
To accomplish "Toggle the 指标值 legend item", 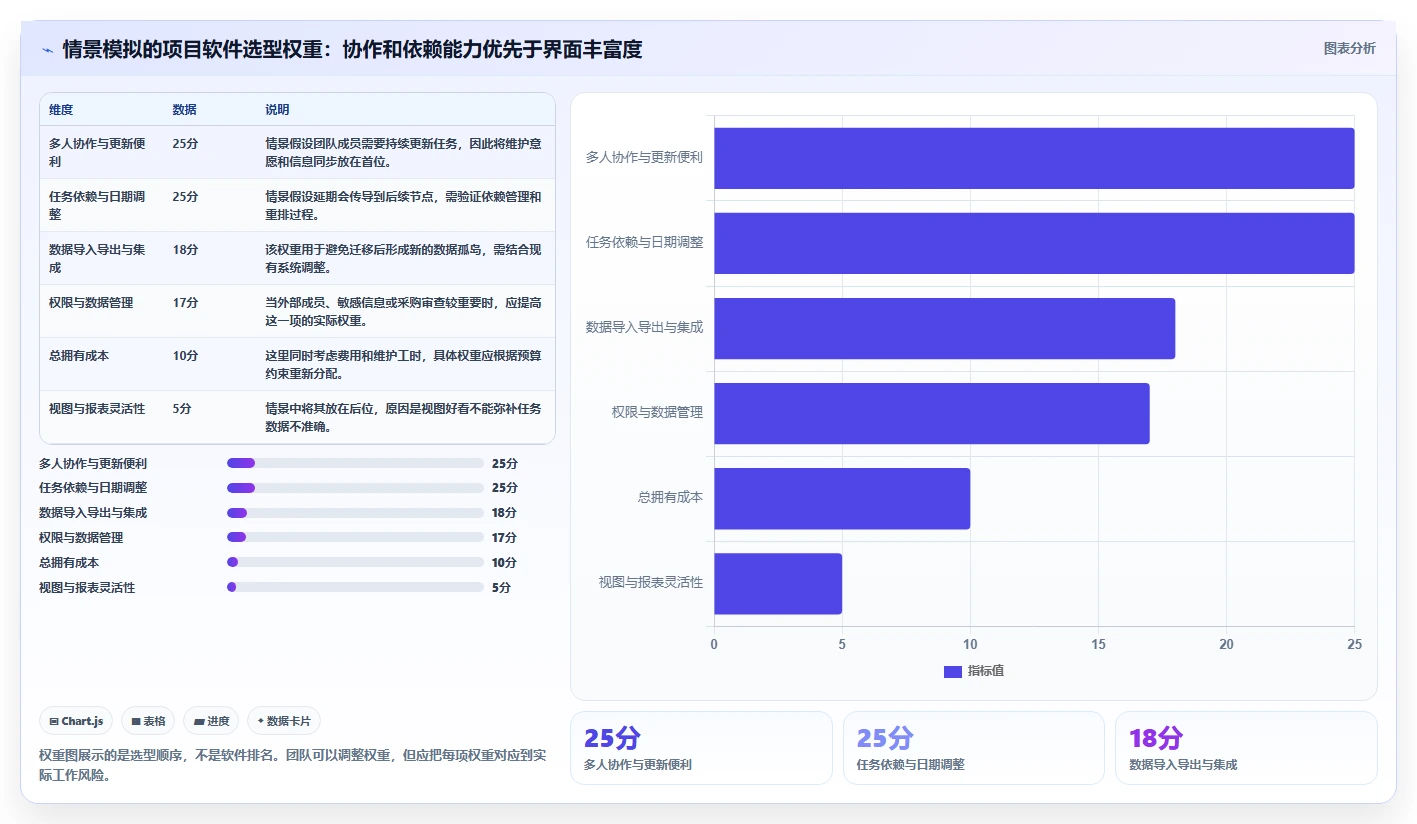I will pyautogui.click(x=974, y=671).
